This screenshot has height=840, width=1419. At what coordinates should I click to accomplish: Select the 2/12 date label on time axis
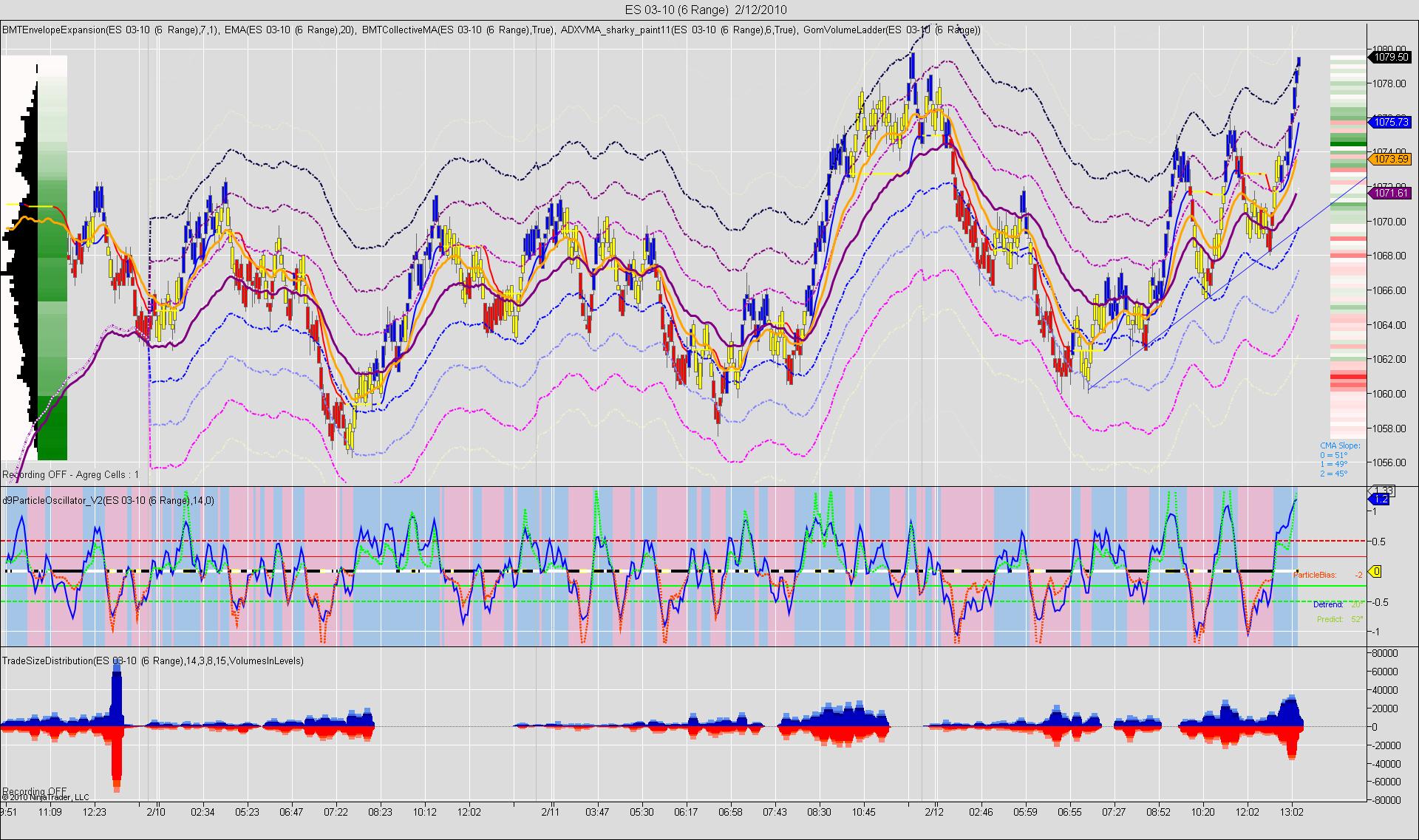click(936, 811)
